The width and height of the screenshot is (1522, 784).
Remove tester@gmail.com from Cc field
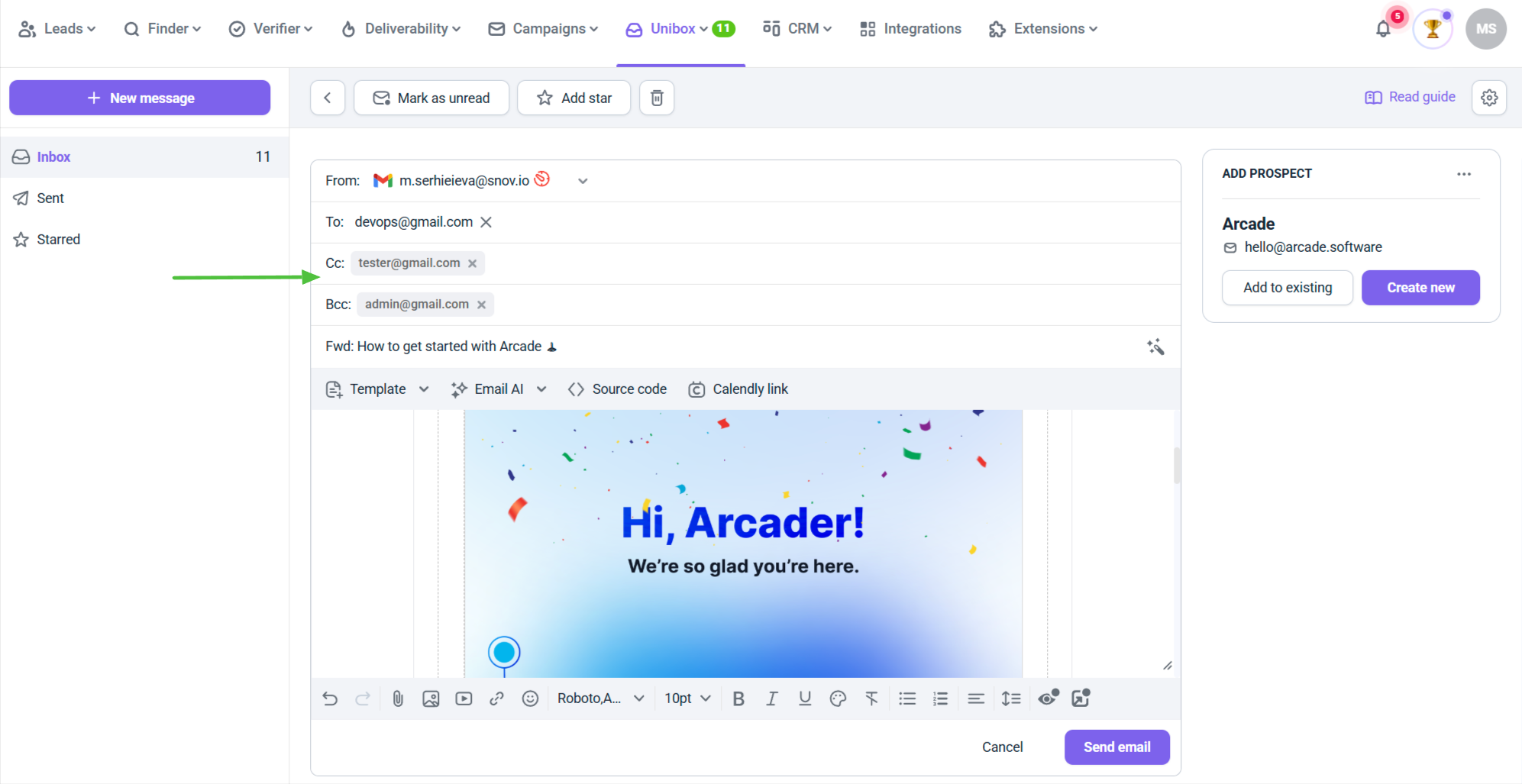(473, 263)
